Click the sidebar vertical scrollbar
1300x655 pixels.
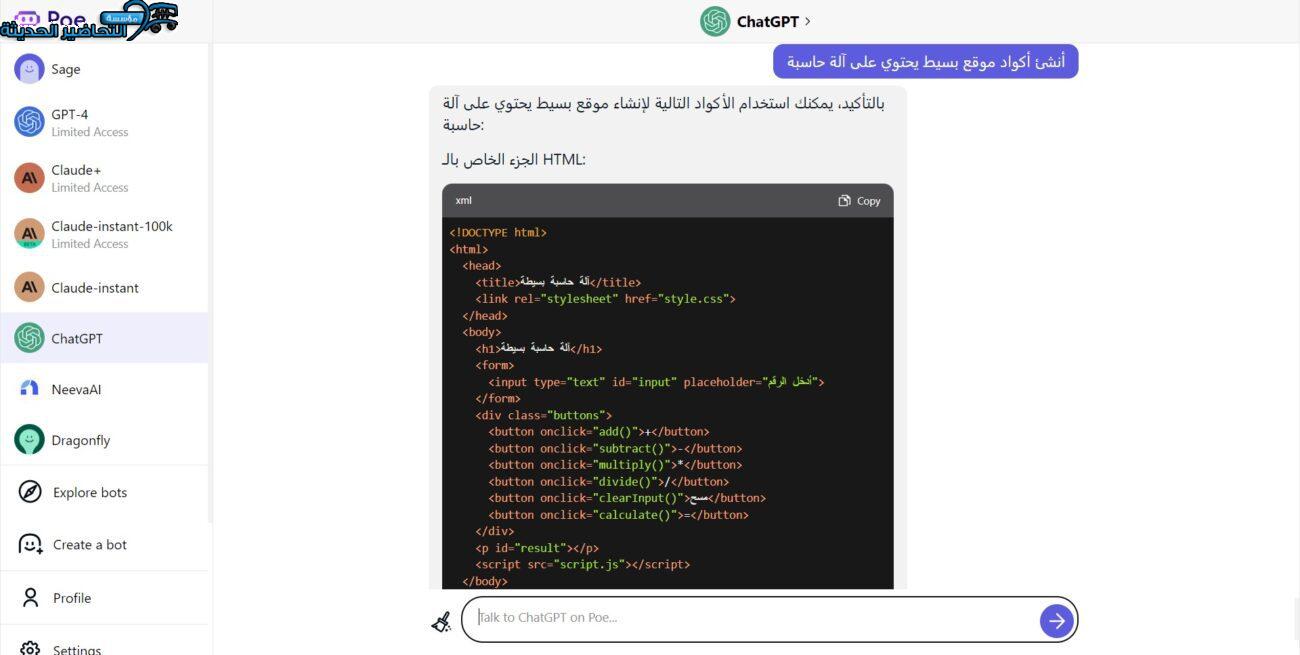click(210, 280)
